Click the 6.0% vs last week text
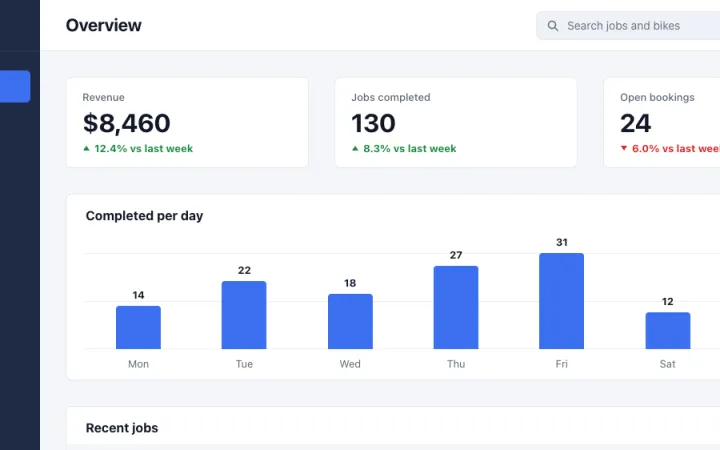Viewport: 720px width, 450px height. pyautogui.click(x=676, y=148)
